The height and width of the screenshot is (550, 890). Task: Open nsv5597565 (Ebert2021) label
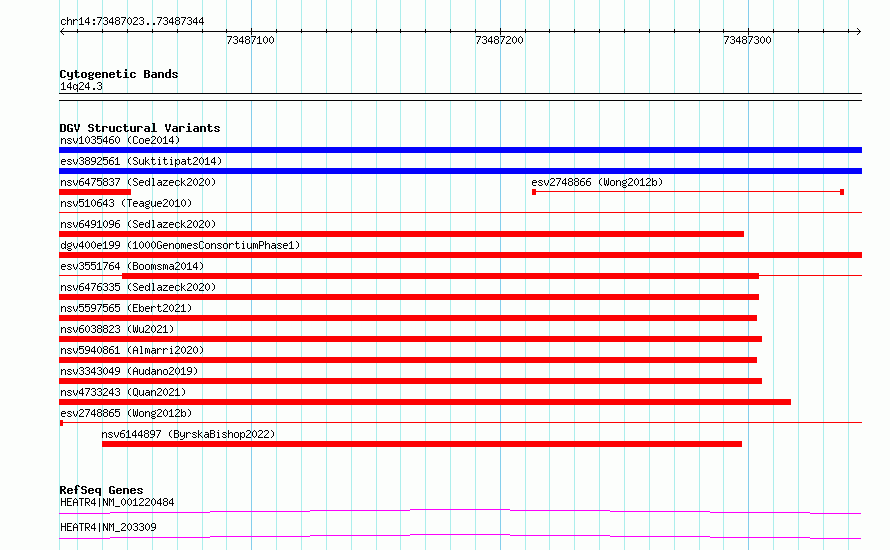(126, 308)
